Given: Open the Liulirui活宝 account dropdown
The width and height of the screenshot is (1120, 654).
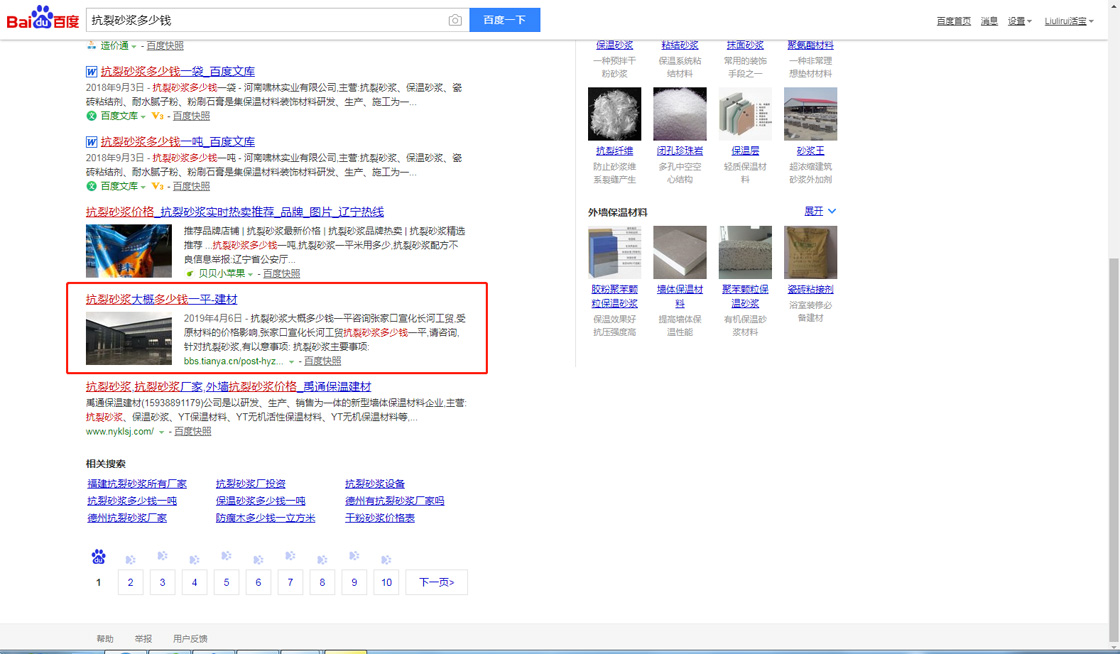Looking at the screenshot, I should (x=1069, y=21).
